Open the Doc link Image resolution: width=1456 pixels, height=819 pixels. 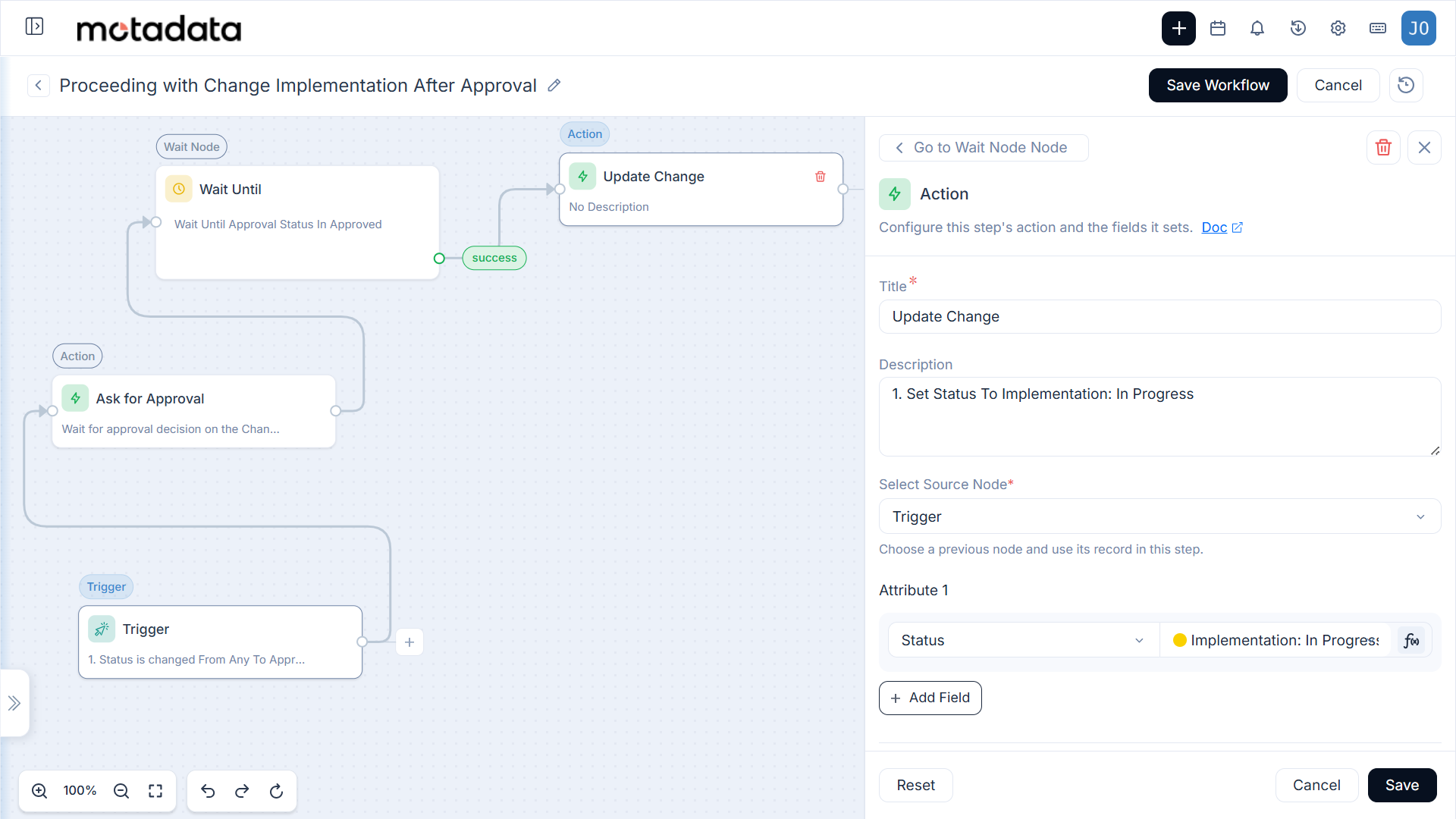click(1222, 227)
